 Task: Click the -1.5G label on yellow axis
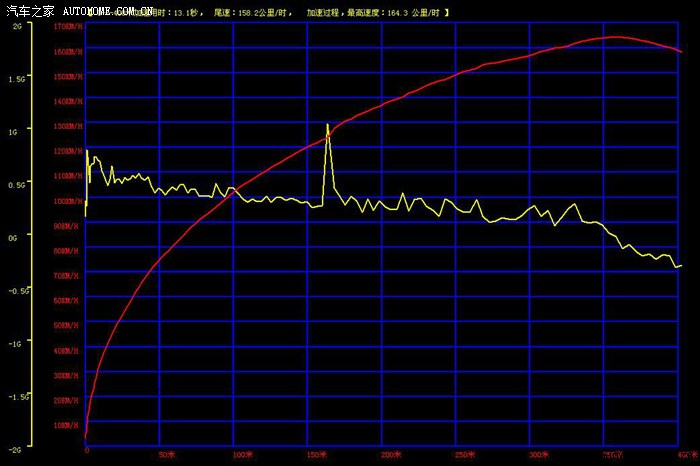click(x=16, y=396)
